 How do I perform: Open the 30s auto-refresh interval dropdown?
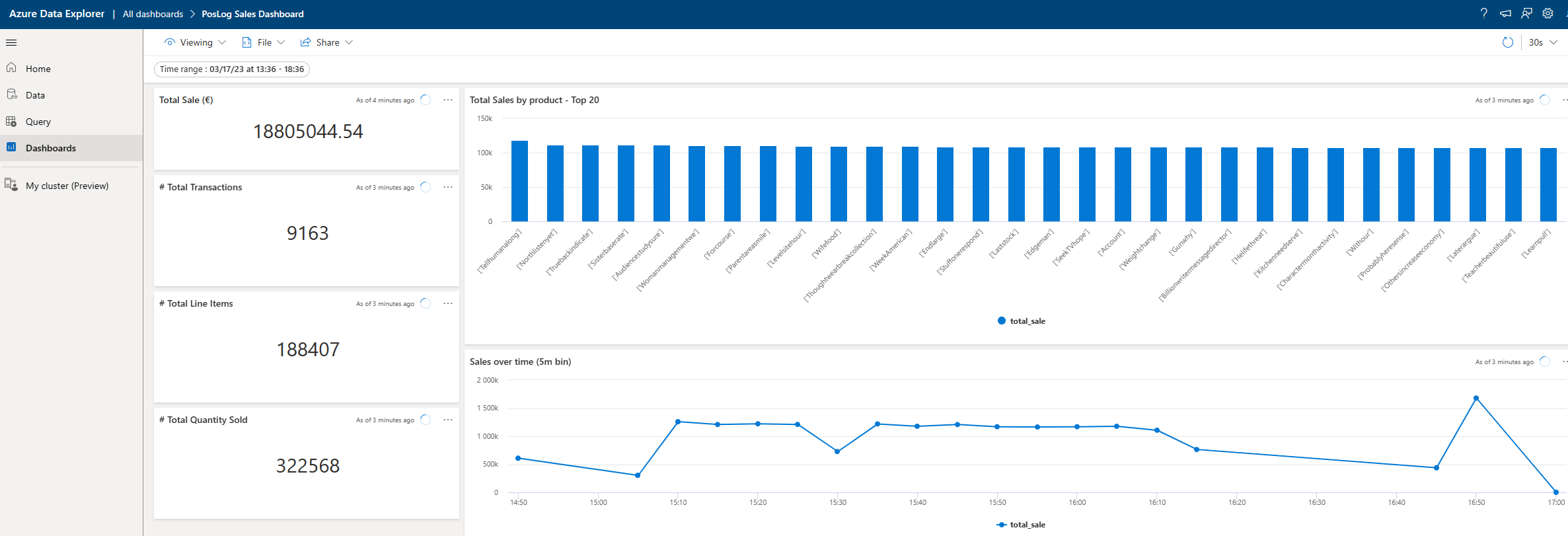pyautogui.click(x=1543, y=42)
